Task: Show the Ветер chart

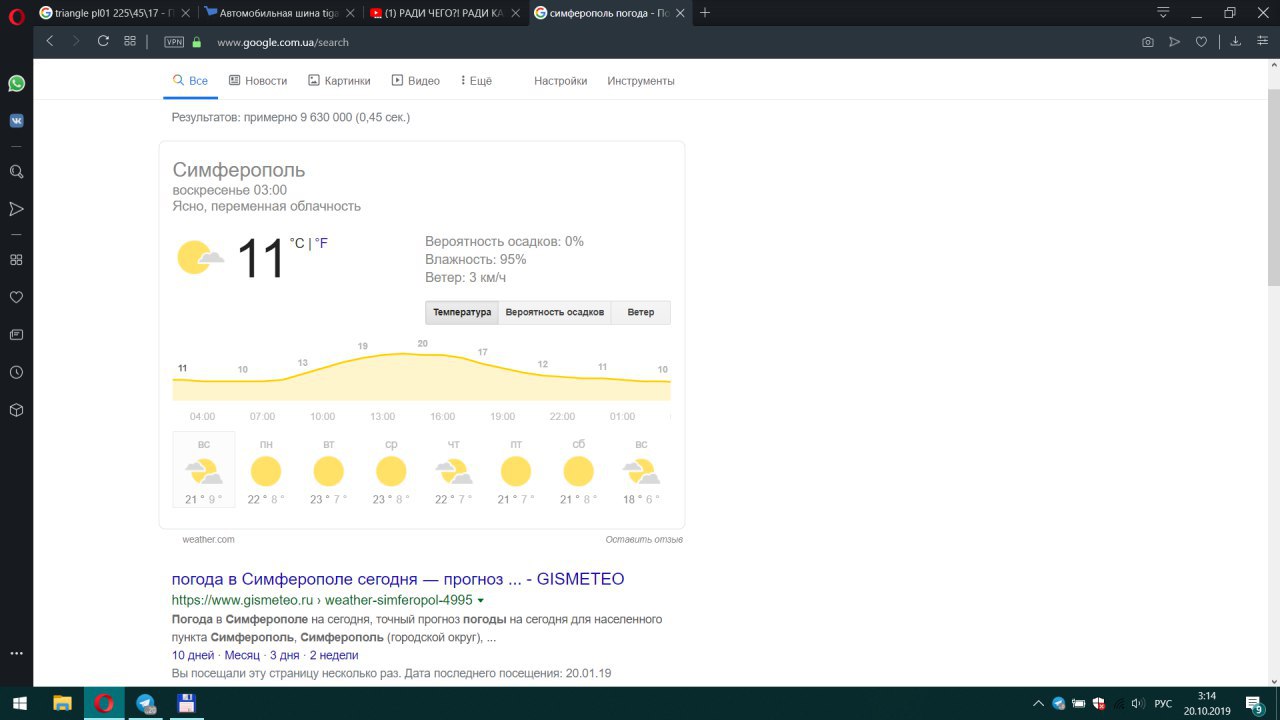Action: point(641,312)
